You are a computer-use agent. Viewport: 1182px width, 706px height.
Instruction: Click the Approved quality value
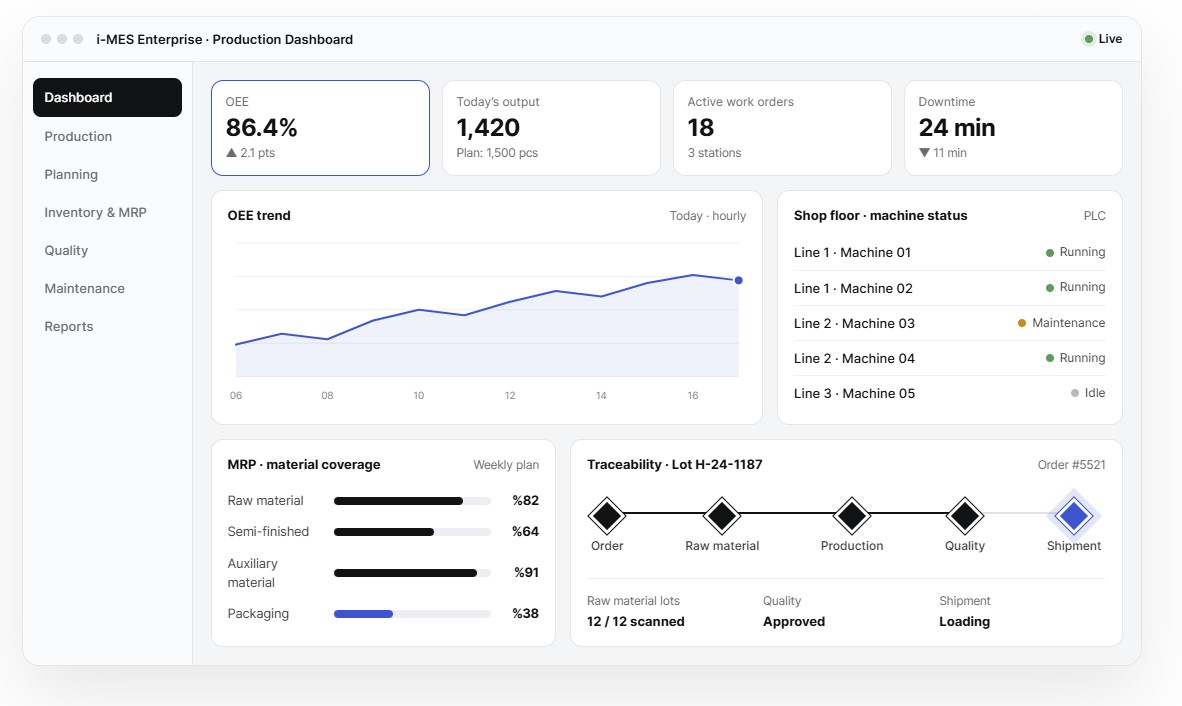(794, 622)
